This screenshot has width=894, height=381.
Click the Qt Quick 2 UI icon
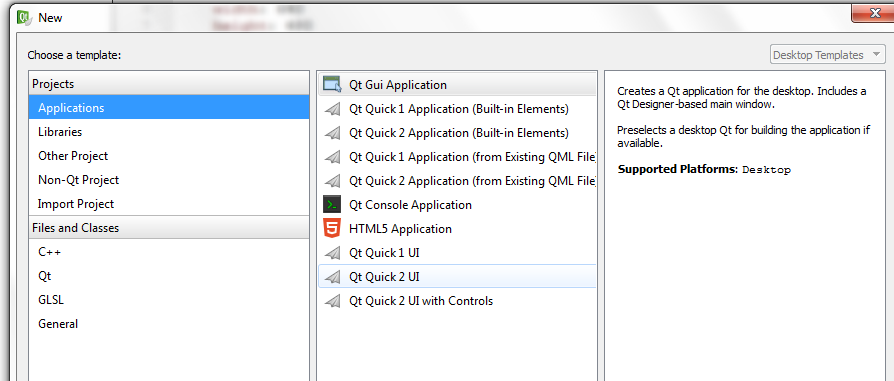point(332,277)
